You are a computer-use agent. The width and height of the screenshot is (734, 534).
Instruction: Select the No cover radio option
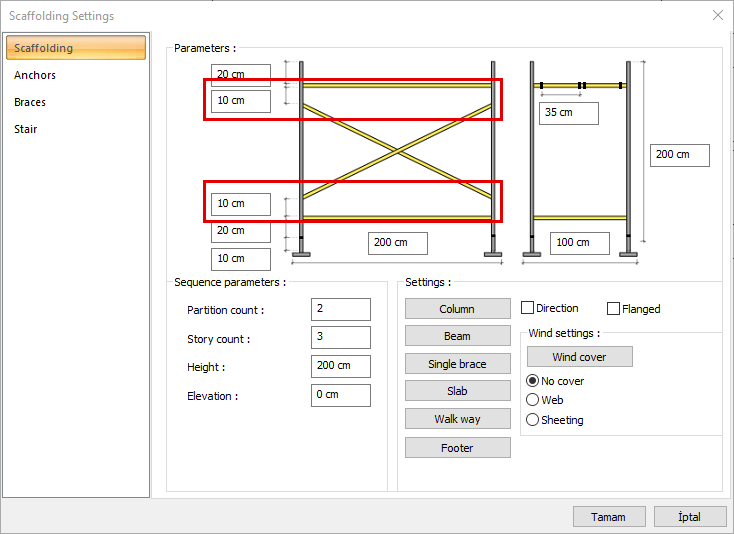[532, 381]
